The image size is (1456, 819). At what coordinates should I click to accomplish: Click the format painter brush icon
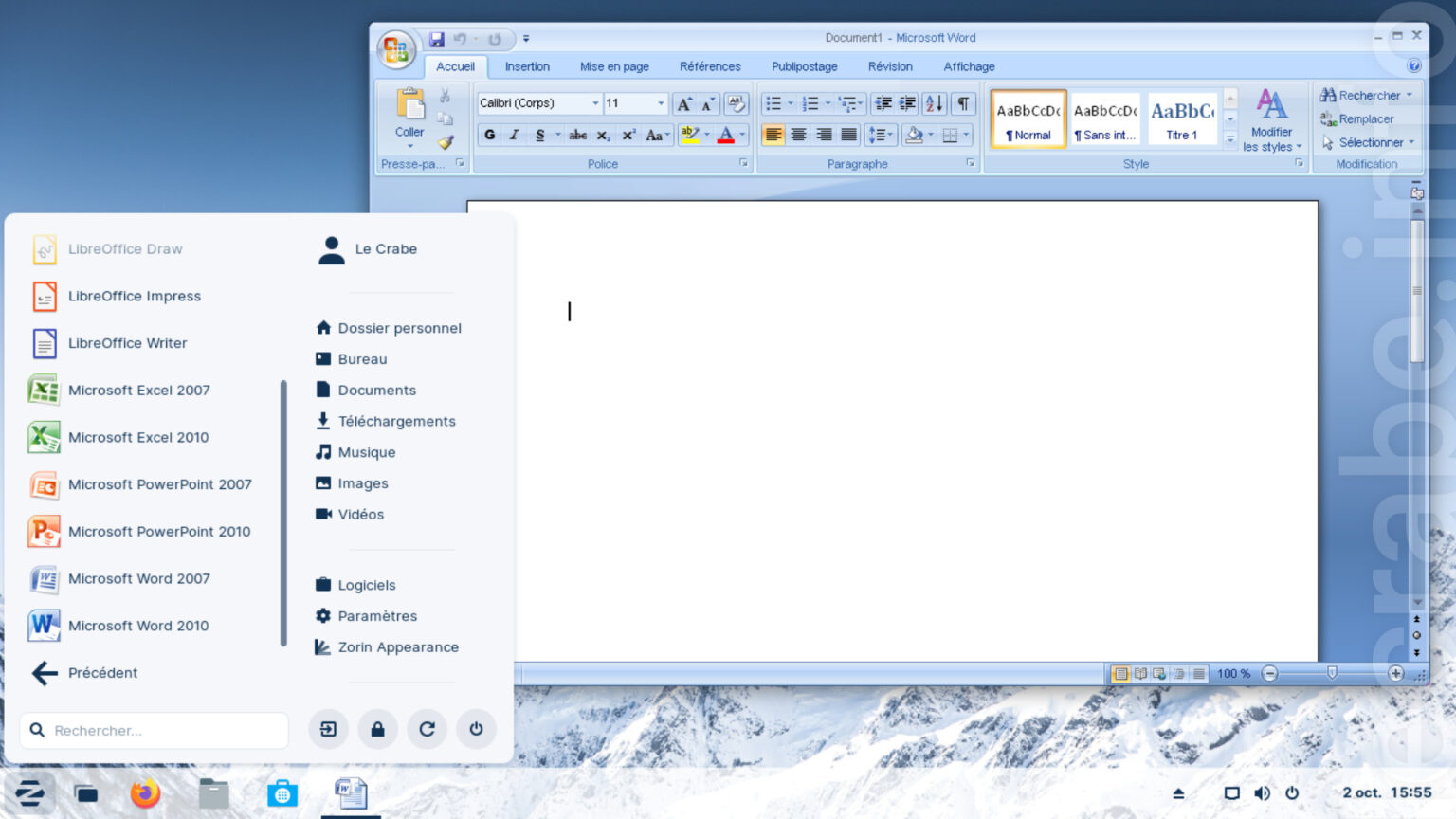click(446, 142)
